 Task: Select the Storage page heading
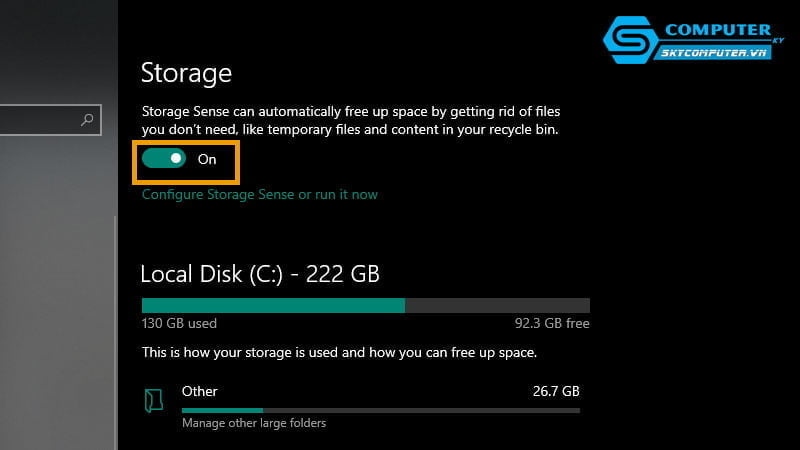pyautogui.click(x=186, y=73)
